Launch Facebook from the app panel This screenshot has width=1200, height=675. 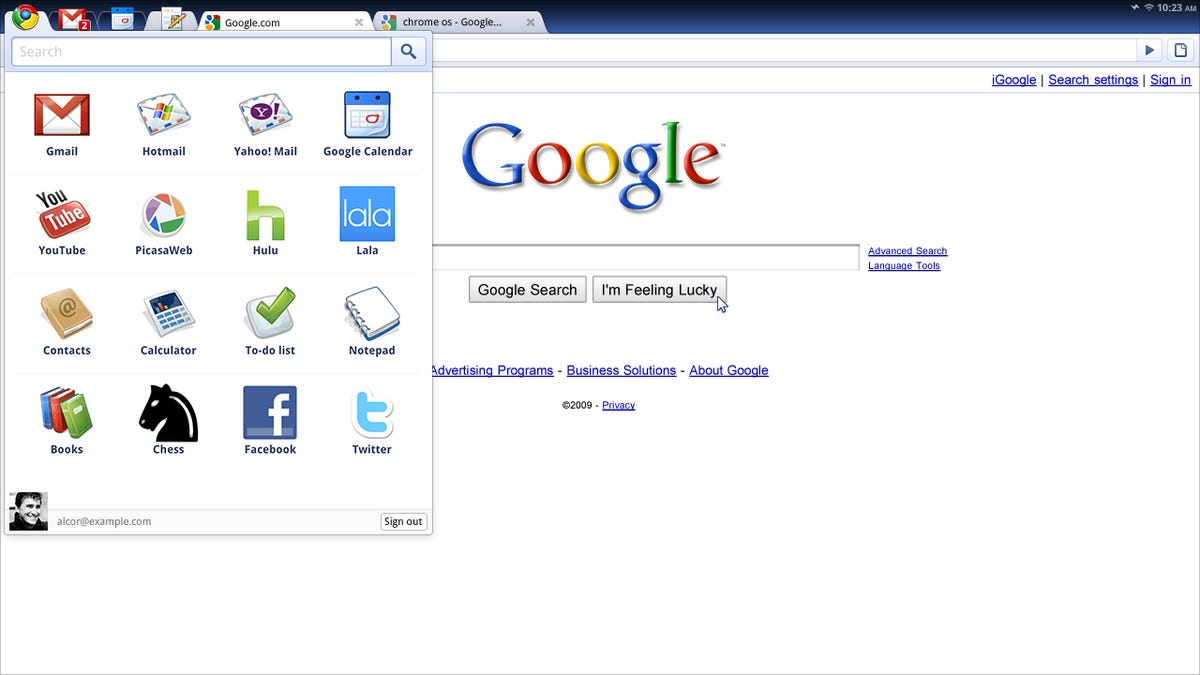(269, 418)
